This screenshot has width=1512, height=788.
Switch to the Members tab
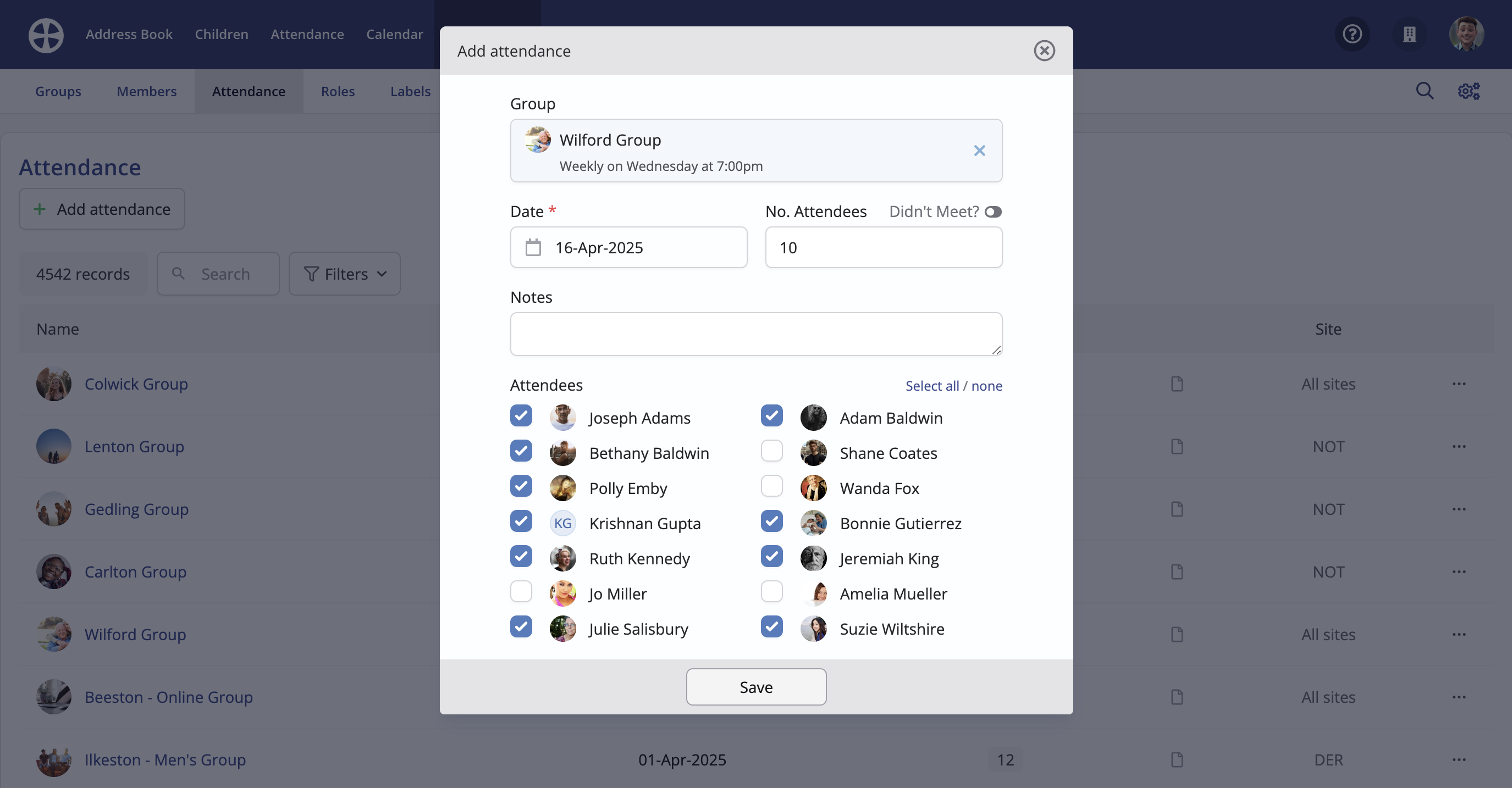click(146, 92)
